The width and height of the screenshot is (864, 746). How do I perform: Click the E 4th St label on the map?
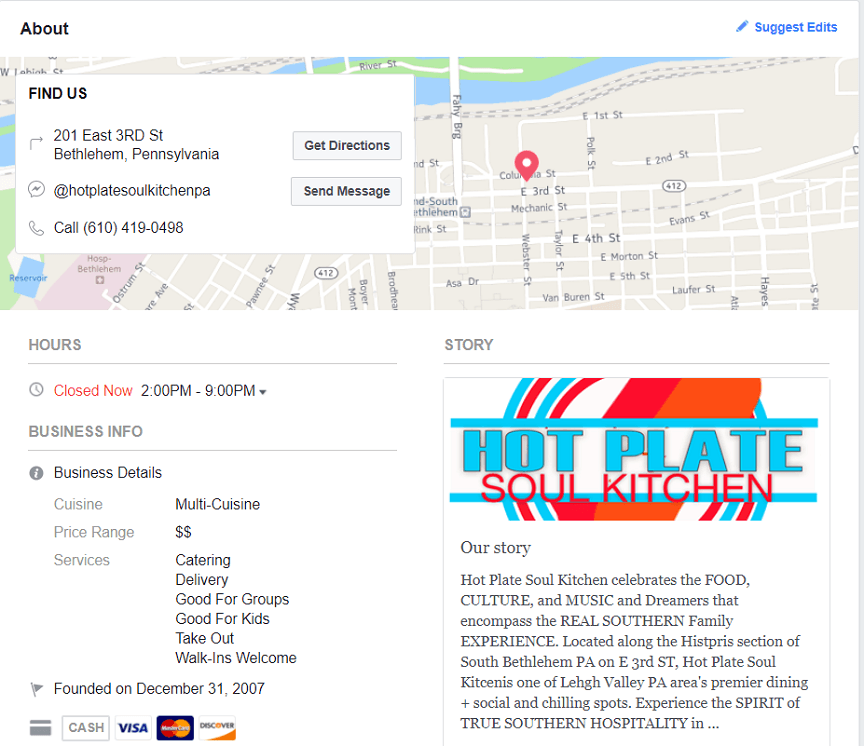click(596, 239)
